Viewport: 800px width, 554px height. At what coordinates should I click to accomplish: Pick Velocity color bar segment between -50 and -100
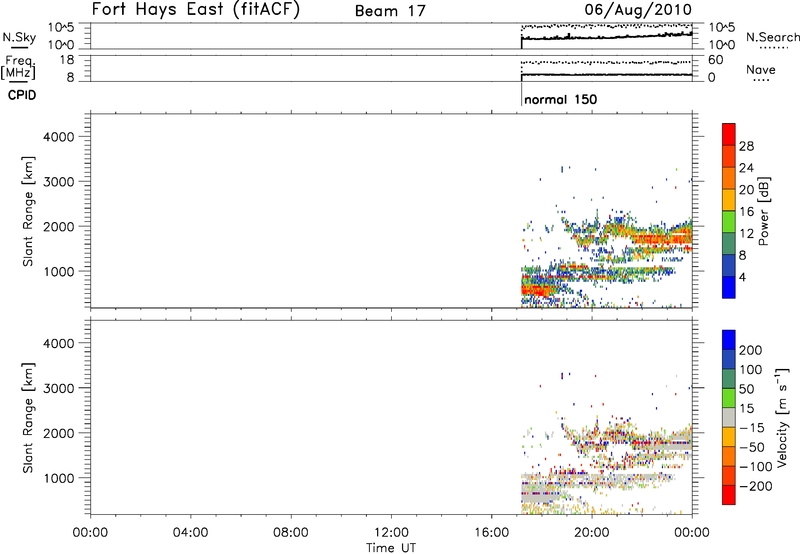pos(729,456)
